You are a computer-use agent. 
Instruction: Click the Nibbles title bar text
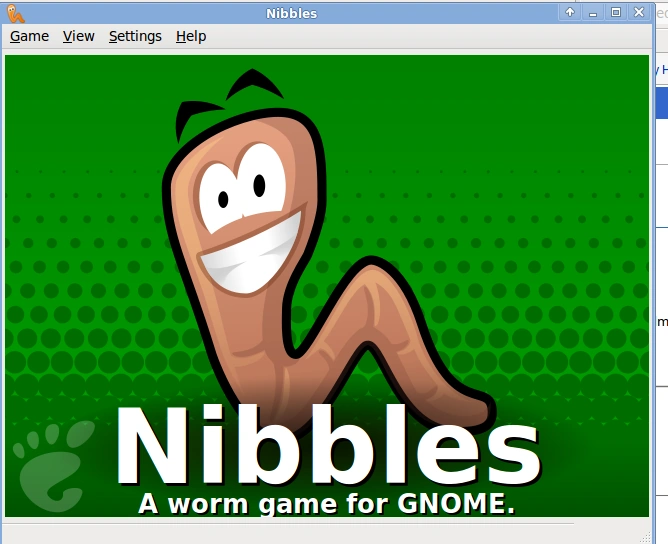(292, 14)
